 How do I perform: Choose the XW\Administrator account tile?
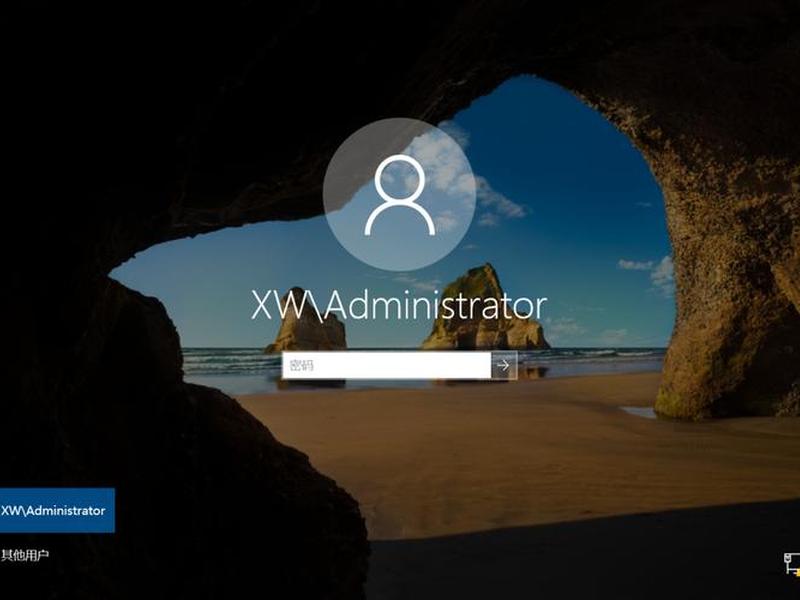point(57,510)
